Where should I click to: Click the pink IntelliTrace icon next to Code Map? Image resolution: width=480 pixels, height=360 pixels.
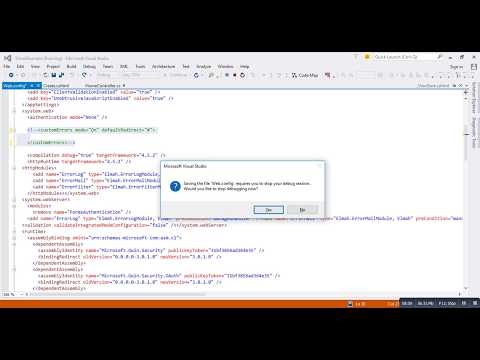[328, 75]
